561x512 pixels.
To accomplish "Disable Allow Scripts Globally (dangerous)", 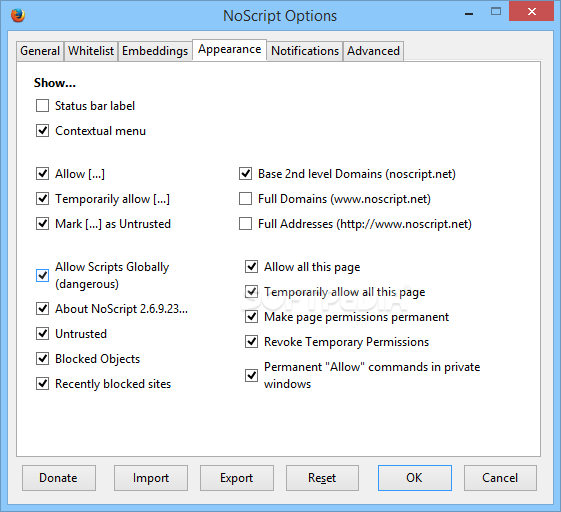I will pyautogui.click(x=43, y=275).
